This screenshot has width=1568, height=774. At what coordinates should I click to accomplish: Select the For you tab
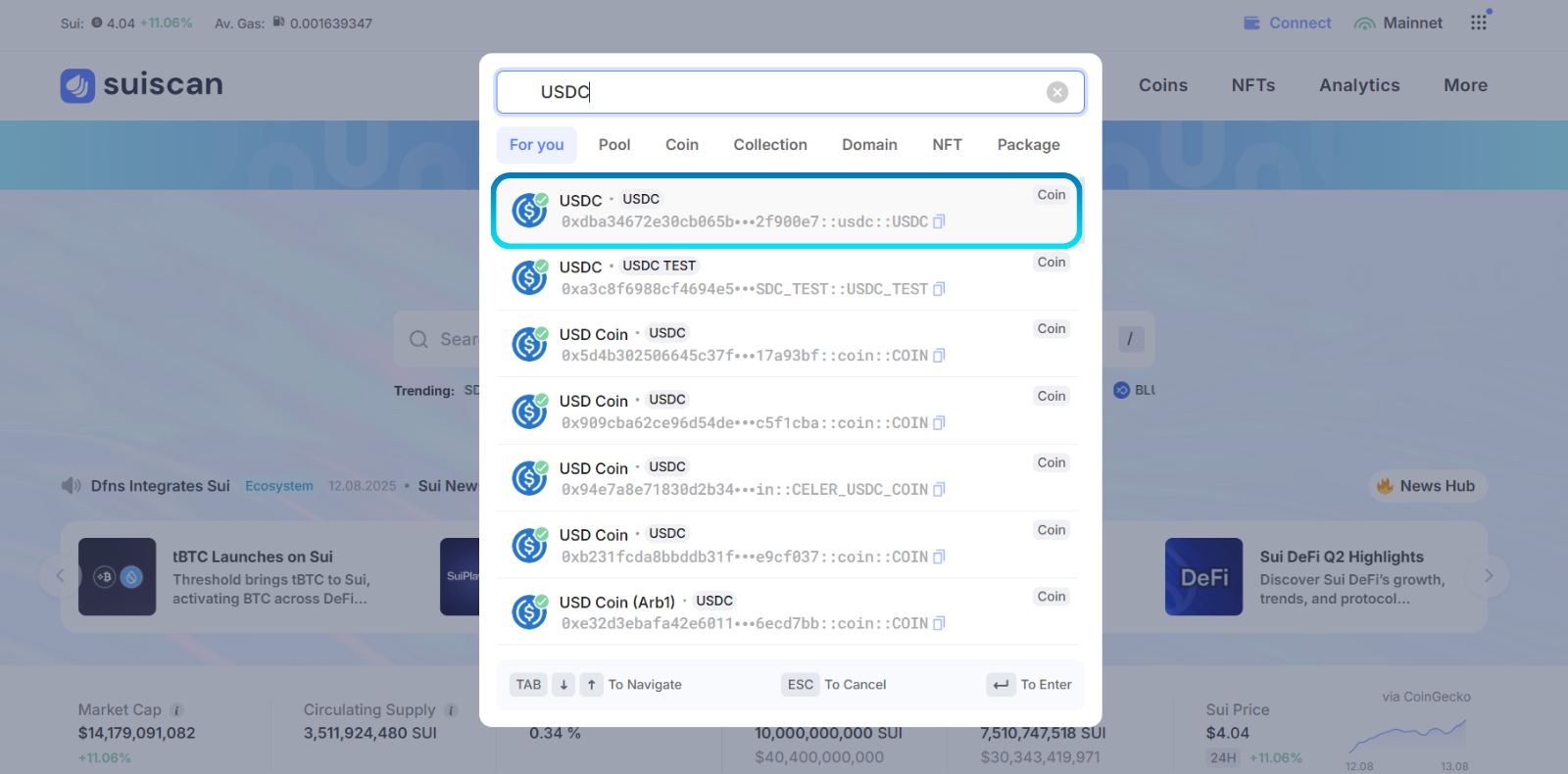click(536, 145)
